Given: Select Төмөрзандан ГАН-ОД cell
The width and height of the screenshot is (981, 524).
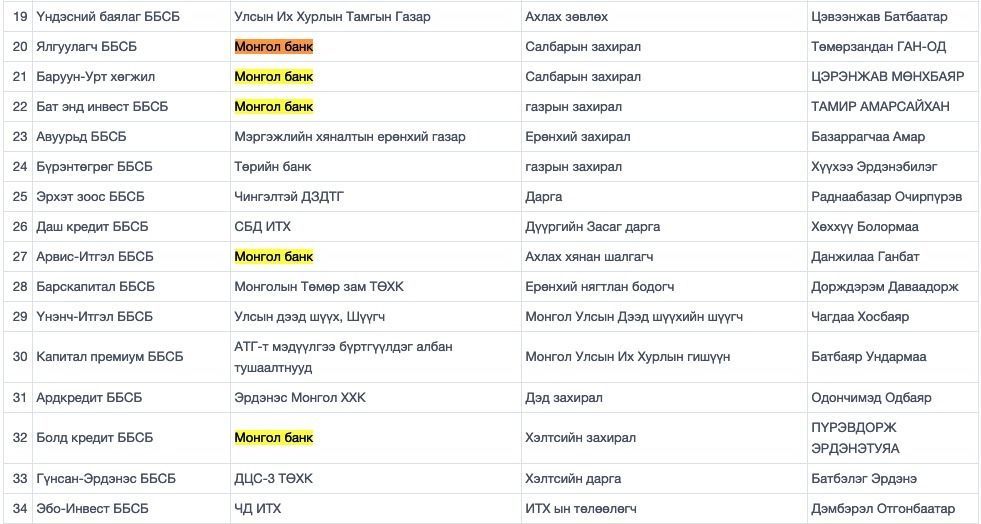Looking at the screenshot, I should click(878, 46).
